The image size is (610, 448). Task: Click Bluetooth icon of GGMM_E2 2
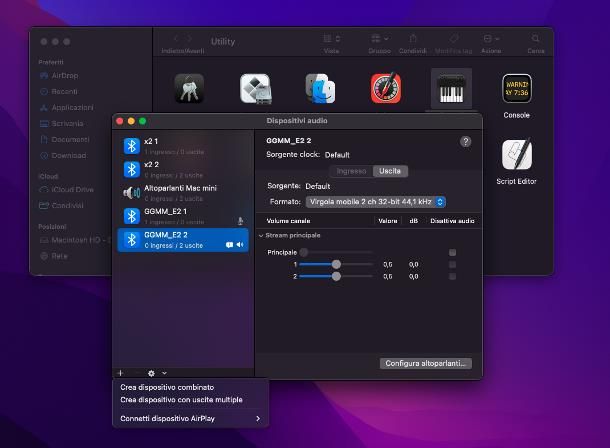tap(131, 240)
